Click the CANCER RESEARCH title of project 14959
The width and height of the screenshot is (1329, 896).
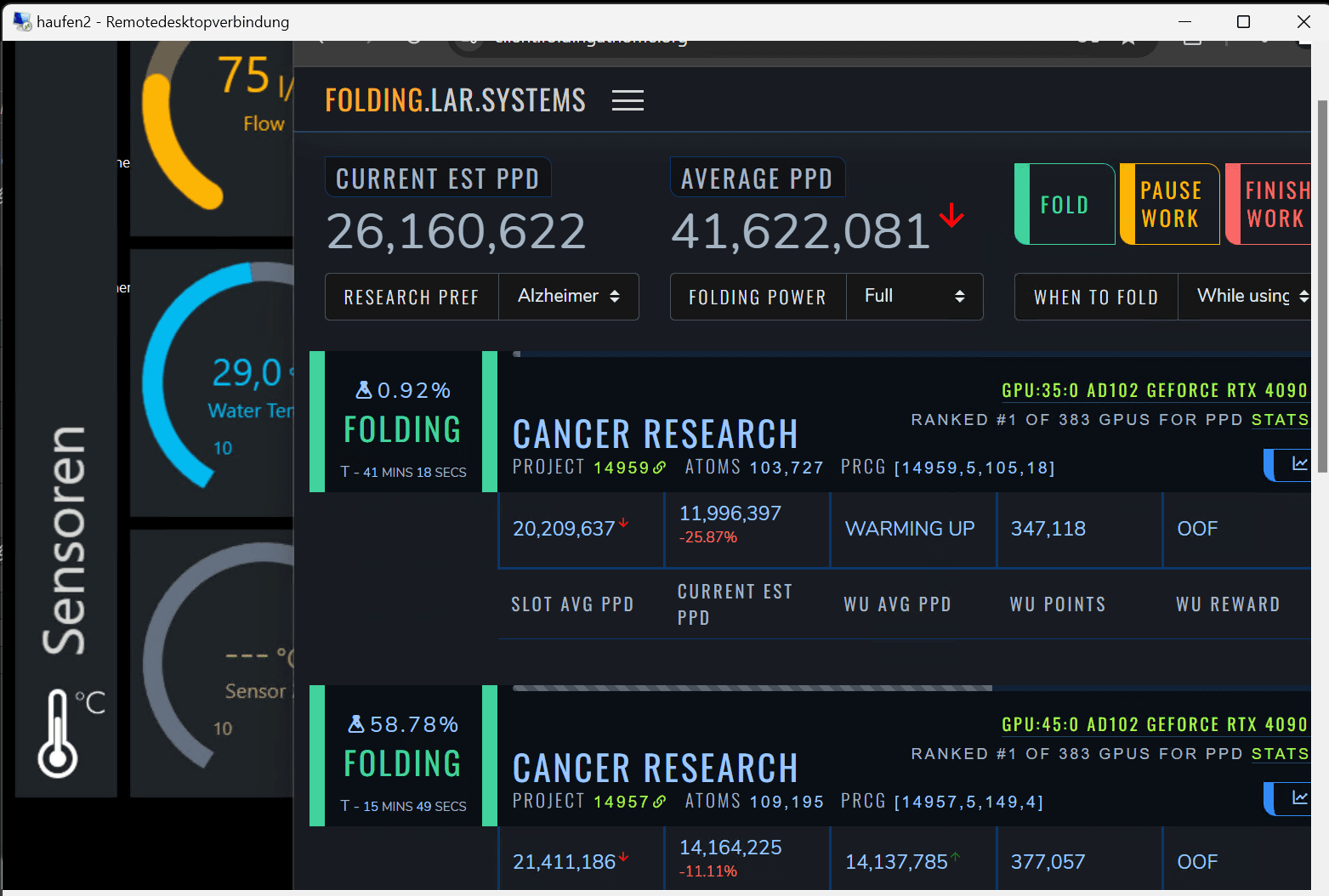click(656, 434)
